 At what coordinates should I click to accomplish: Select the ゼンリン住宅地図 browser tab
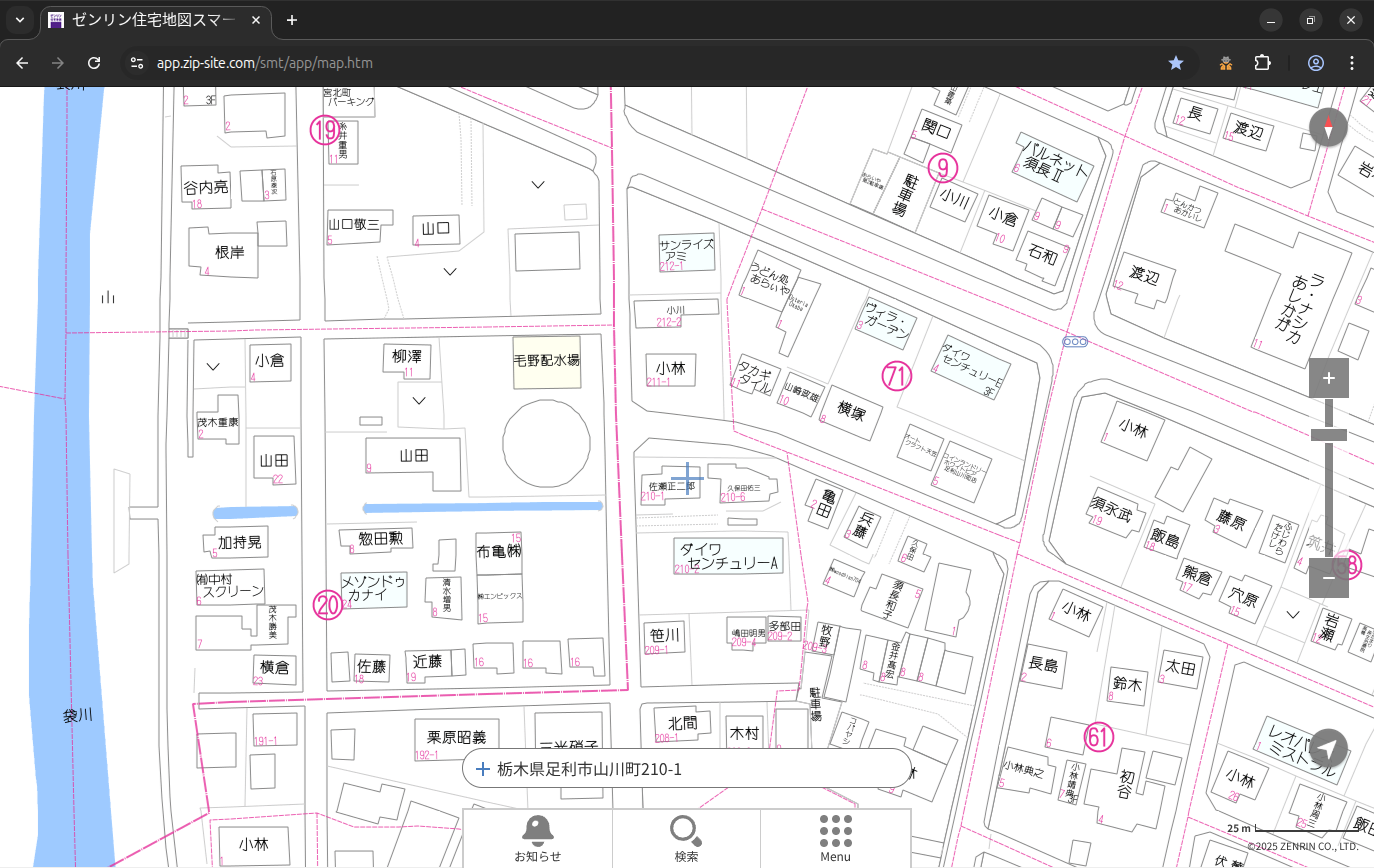(x=150, y=20)
